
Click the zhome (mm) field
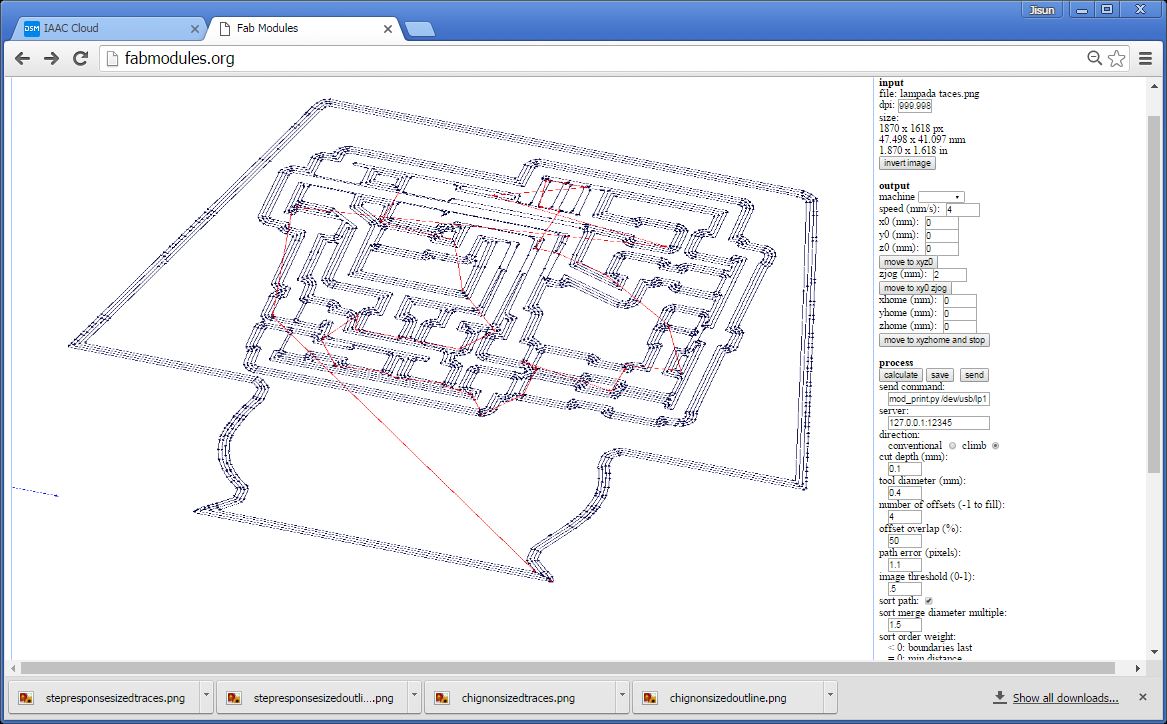coord(959,327)
